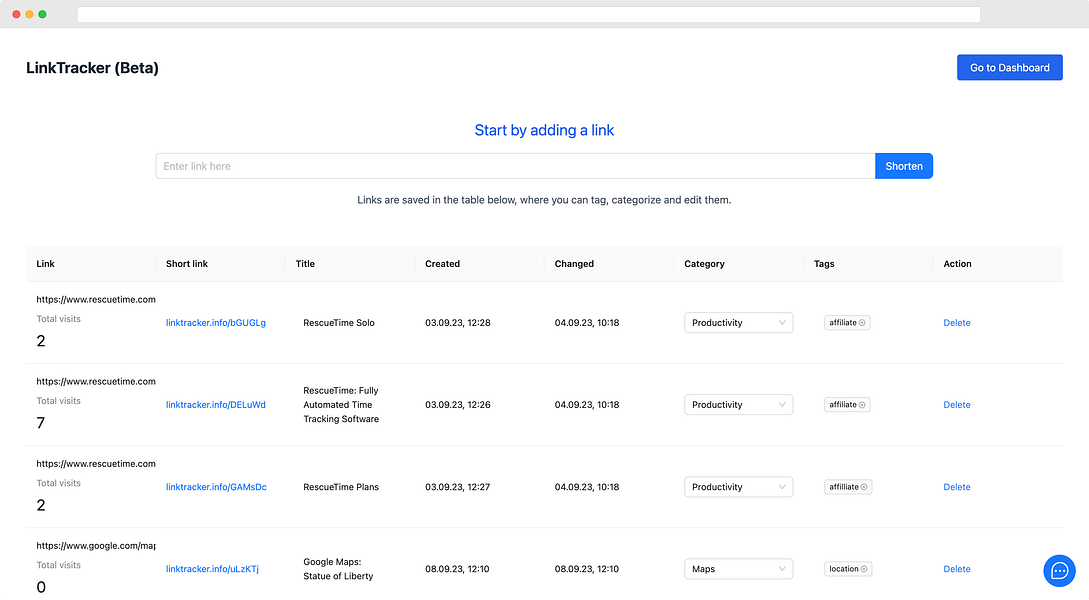
Task: Open the chat support bubble
Action: 1059,571
